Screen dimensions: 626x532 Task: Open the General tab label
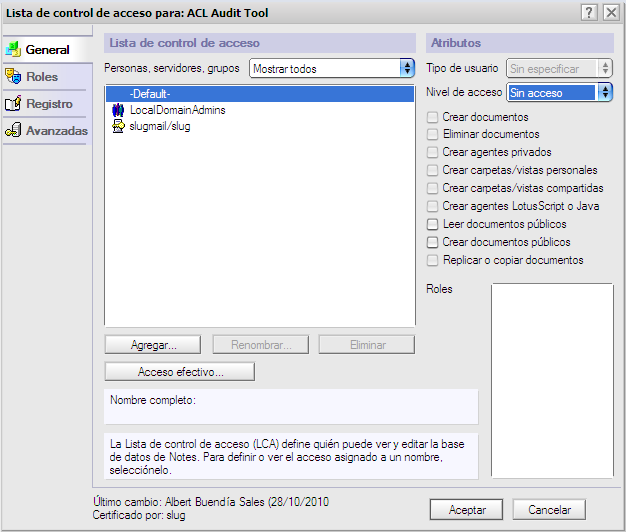[x=48, y=49]
